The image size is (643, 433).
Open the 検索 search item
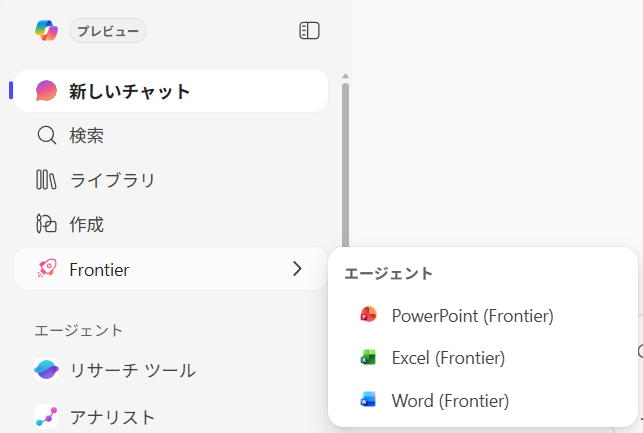pos(171,135)
